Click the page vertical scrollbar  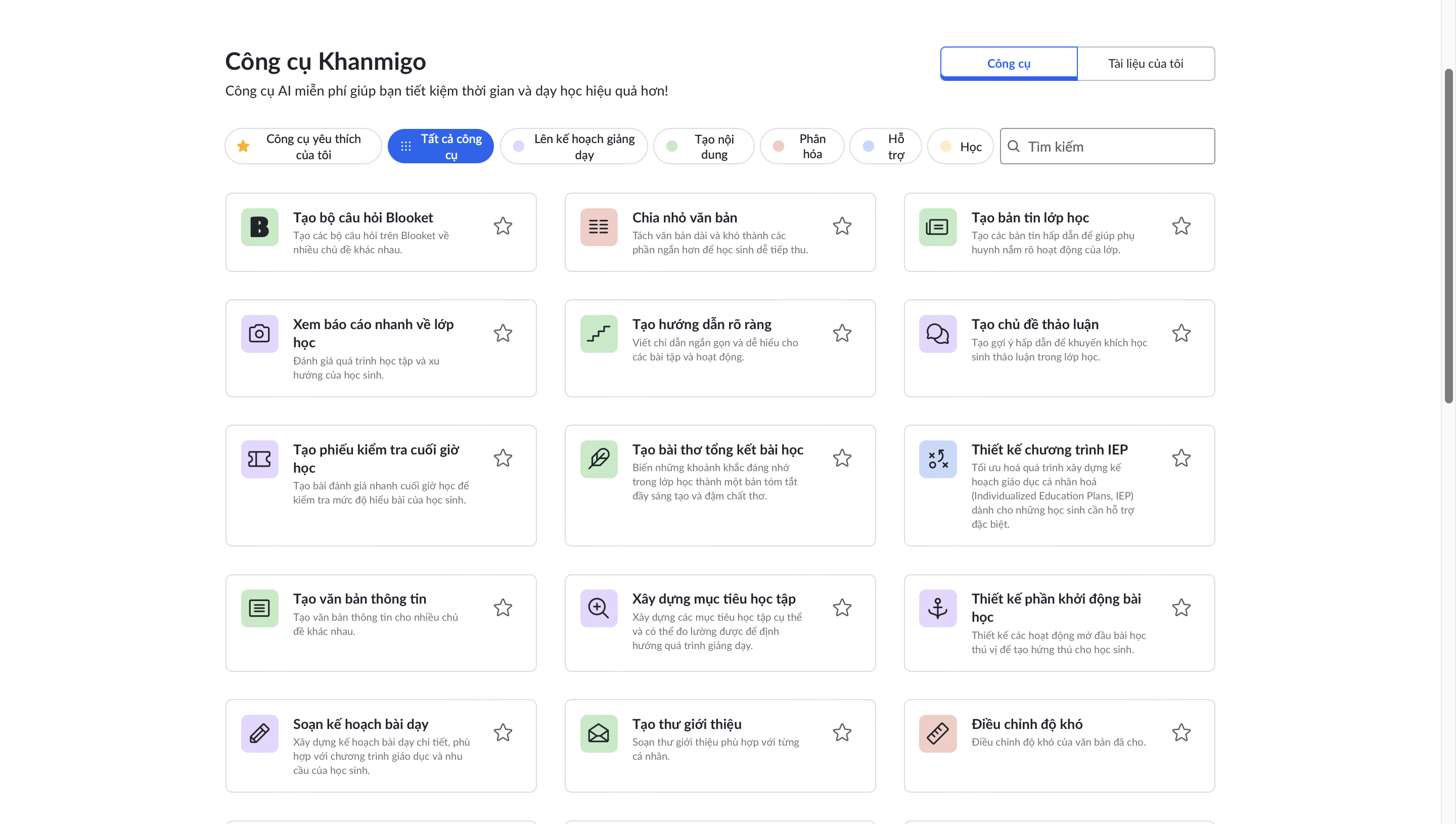(1448, 236)
